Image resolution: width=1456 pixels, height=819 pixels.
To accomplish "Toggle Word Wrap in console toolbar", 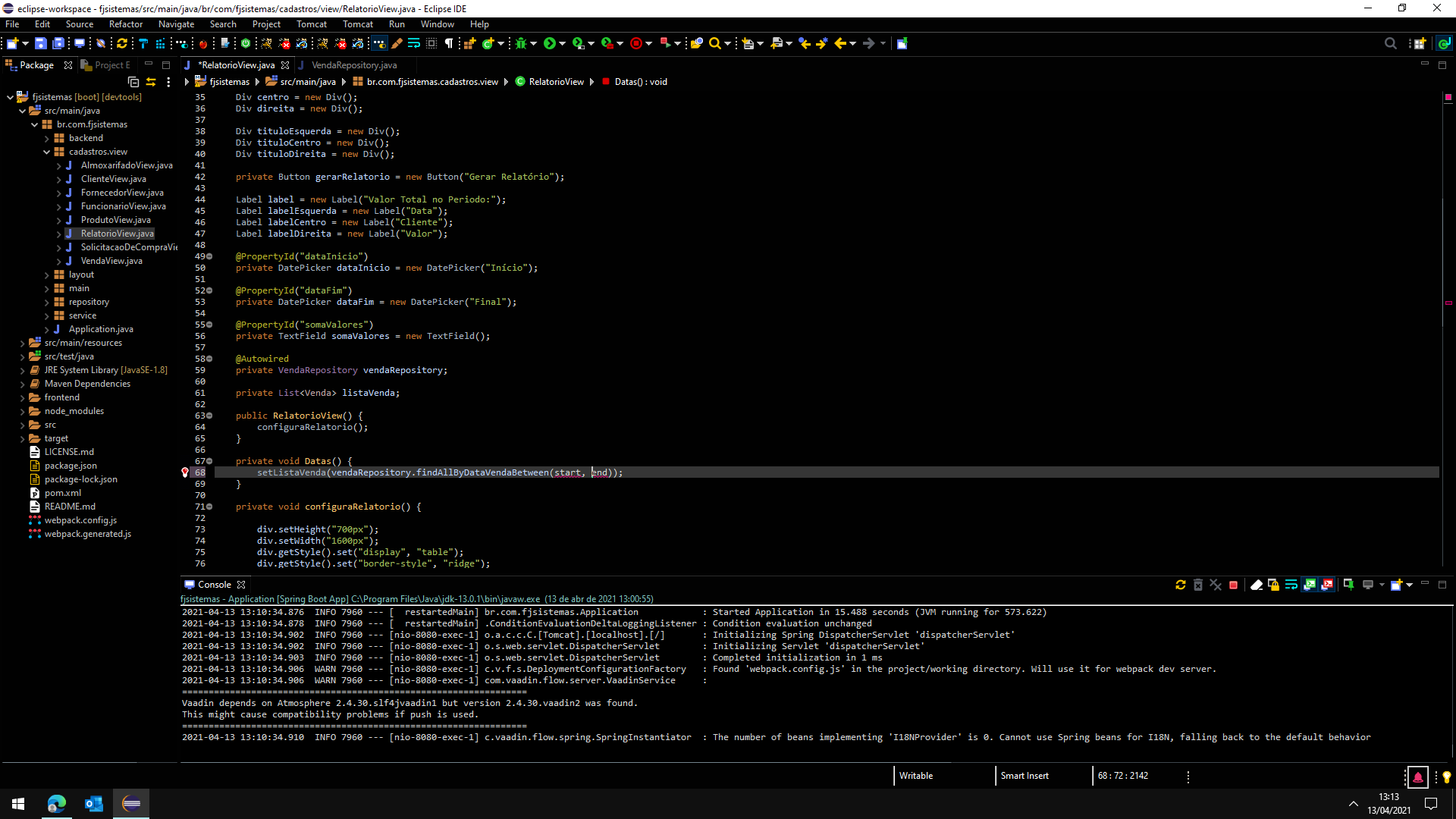I will pos(1291,585).
